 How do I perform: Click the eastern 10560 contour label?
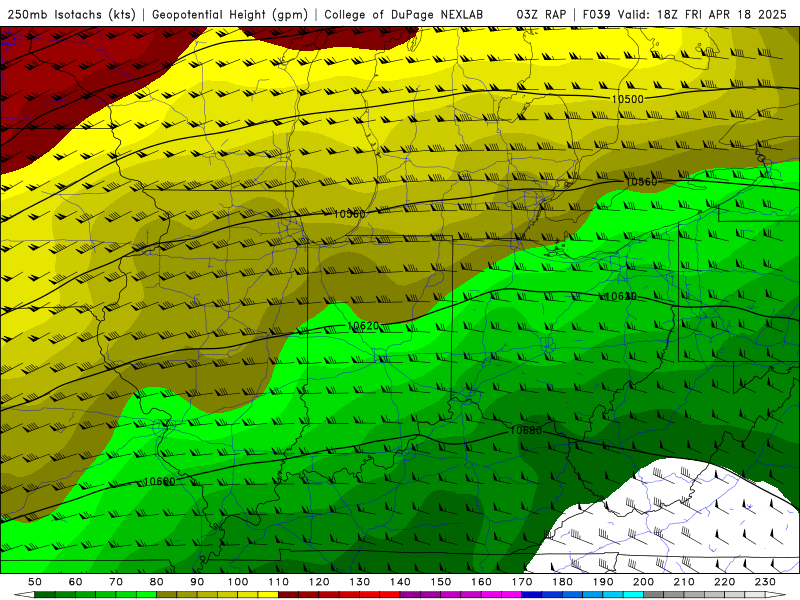(641, 182)
